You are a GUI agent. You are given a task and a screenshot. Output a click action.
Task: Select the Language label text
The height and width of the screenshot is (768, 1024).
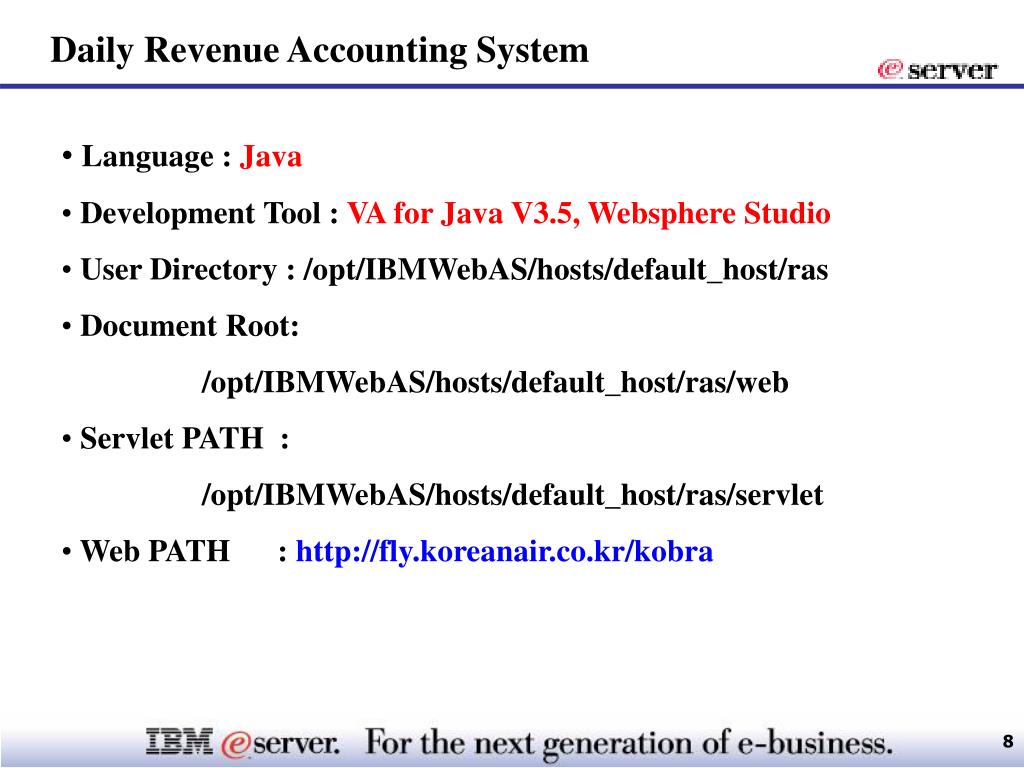(156, 157)
